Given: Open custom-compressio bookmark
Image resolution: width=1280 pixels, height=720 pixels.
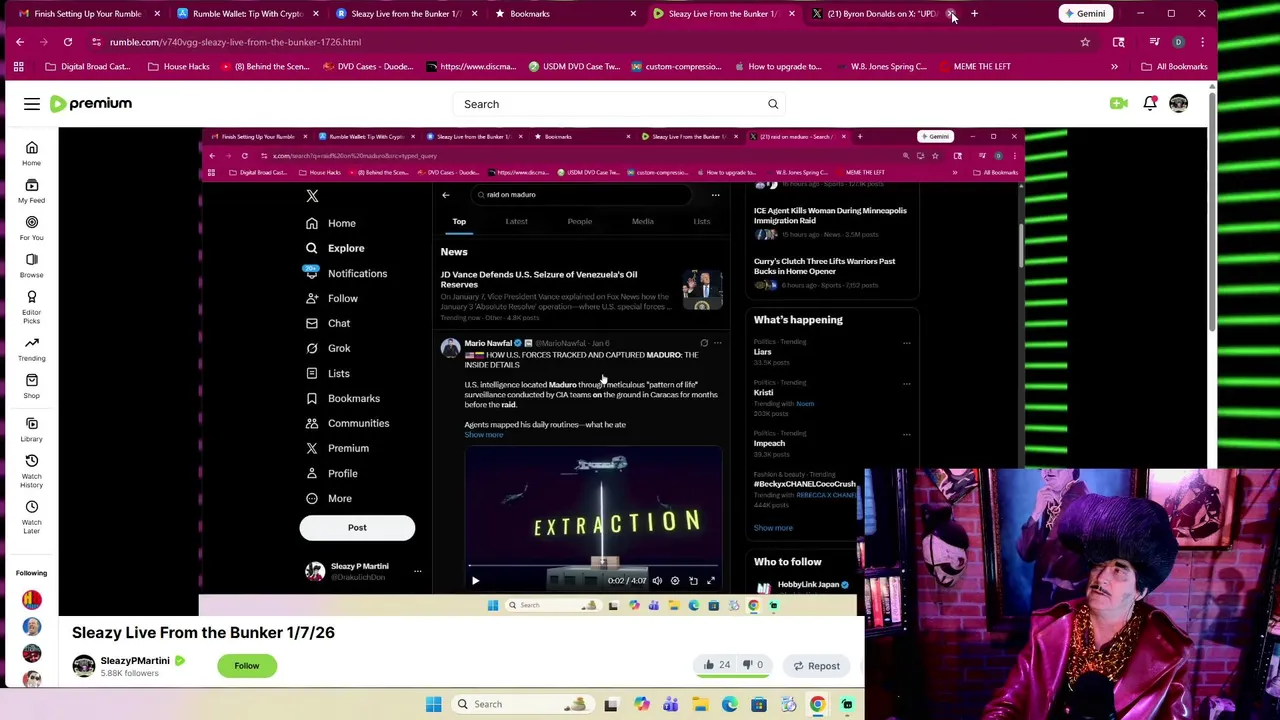Looking at the screenshot, I should point(675,66).
